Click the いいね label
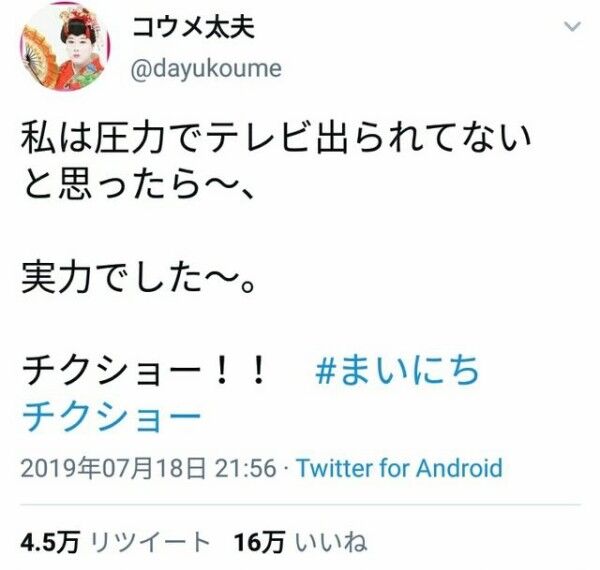 pos(332,542)
